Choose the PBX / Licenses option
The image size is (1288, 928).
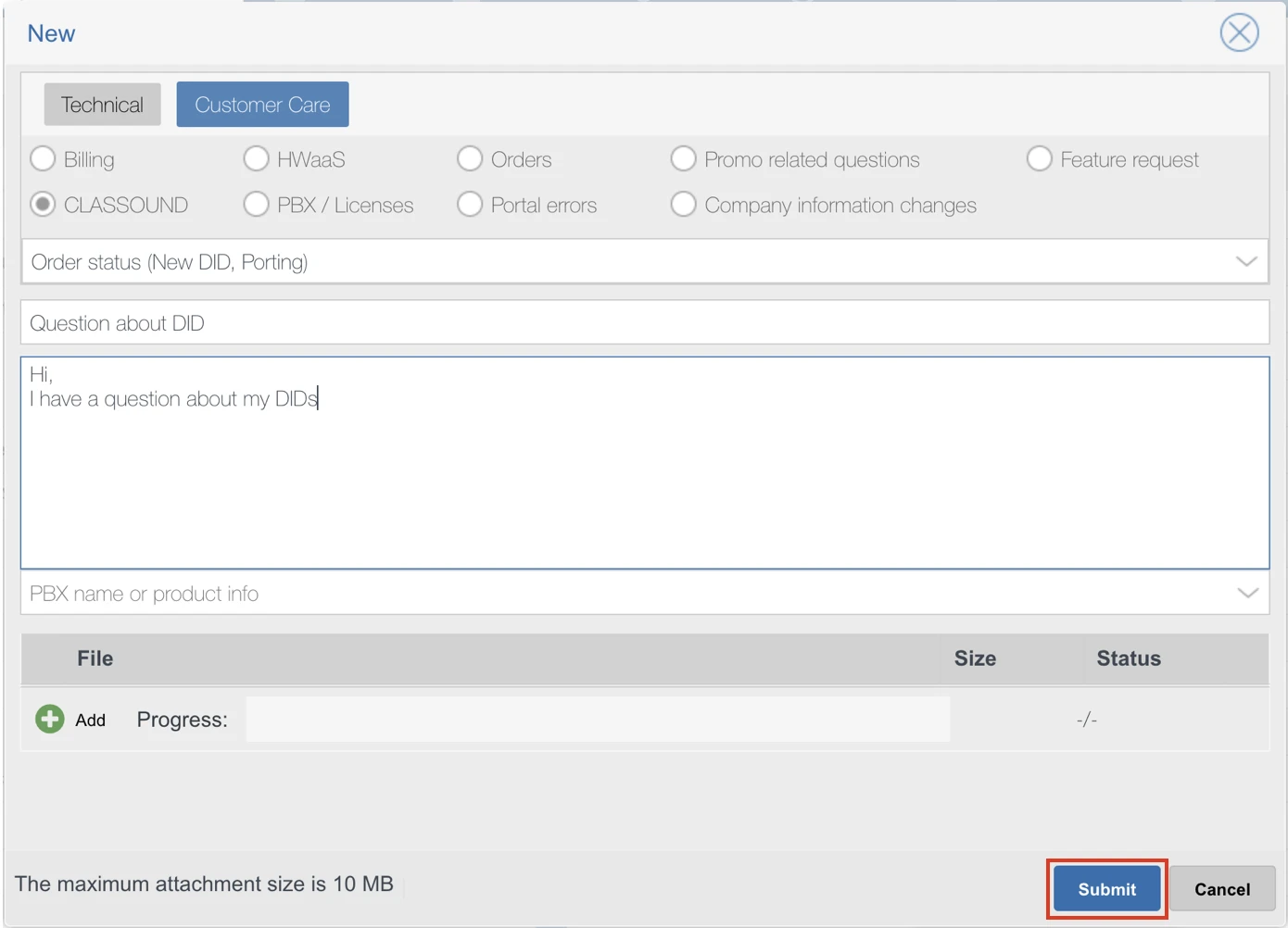[257, 205]
